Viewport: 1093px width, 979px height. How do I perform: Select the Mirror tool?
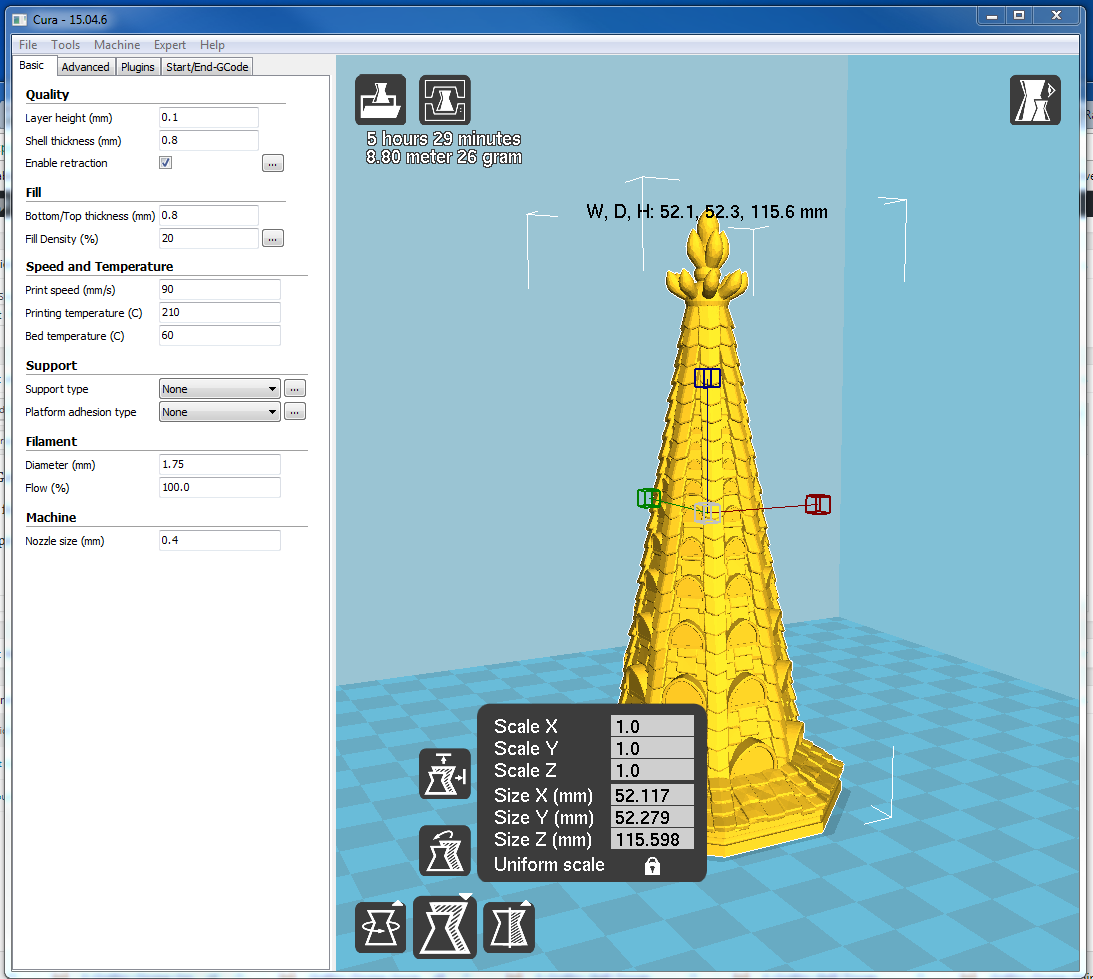[509, 927]
